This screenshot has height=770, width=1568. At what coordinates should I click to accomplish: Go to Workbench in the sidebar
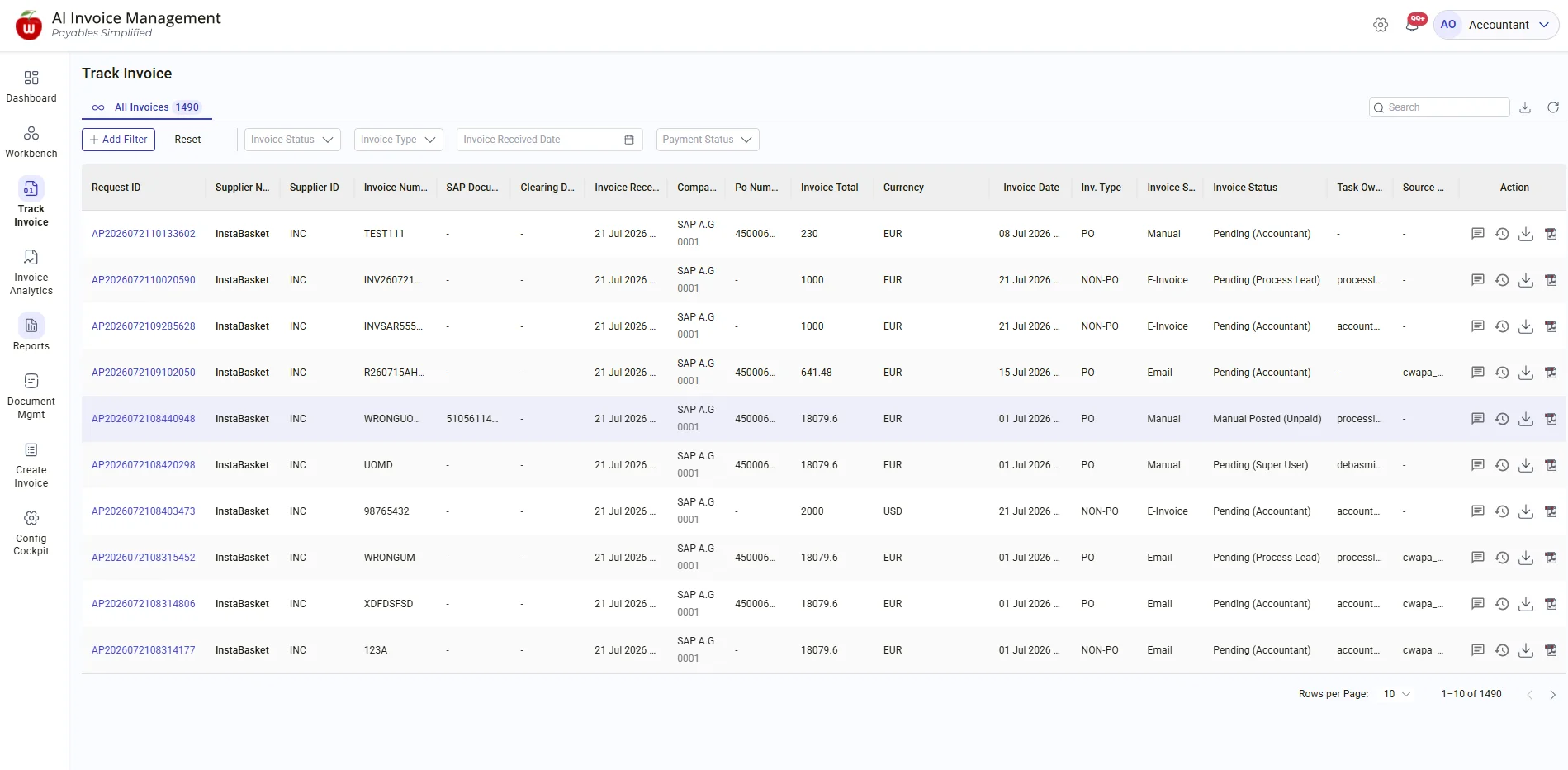(31, 142)
